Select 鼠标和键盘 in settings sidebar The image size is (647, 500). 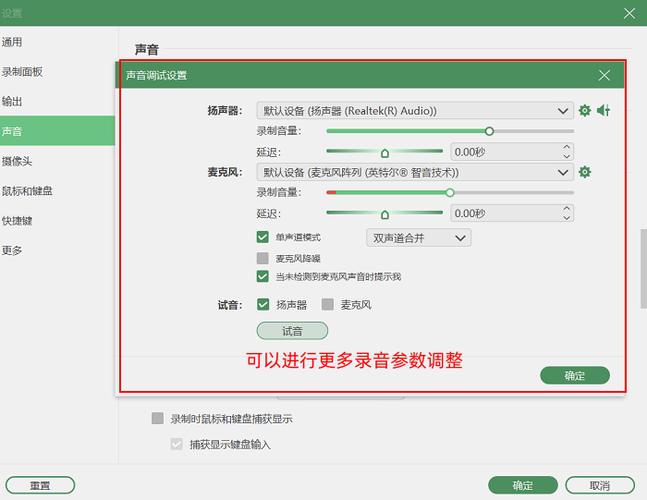[57, 191]
